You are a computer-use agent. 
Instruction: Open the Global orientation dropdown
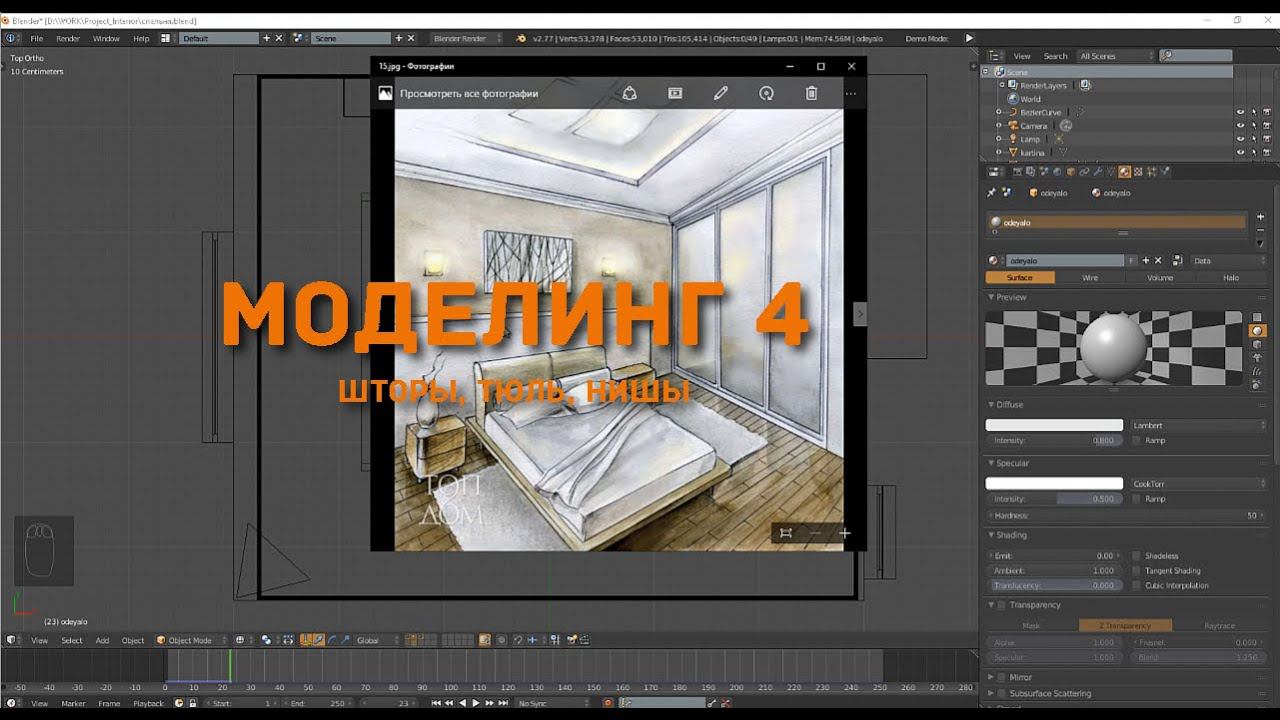(377, 640)
